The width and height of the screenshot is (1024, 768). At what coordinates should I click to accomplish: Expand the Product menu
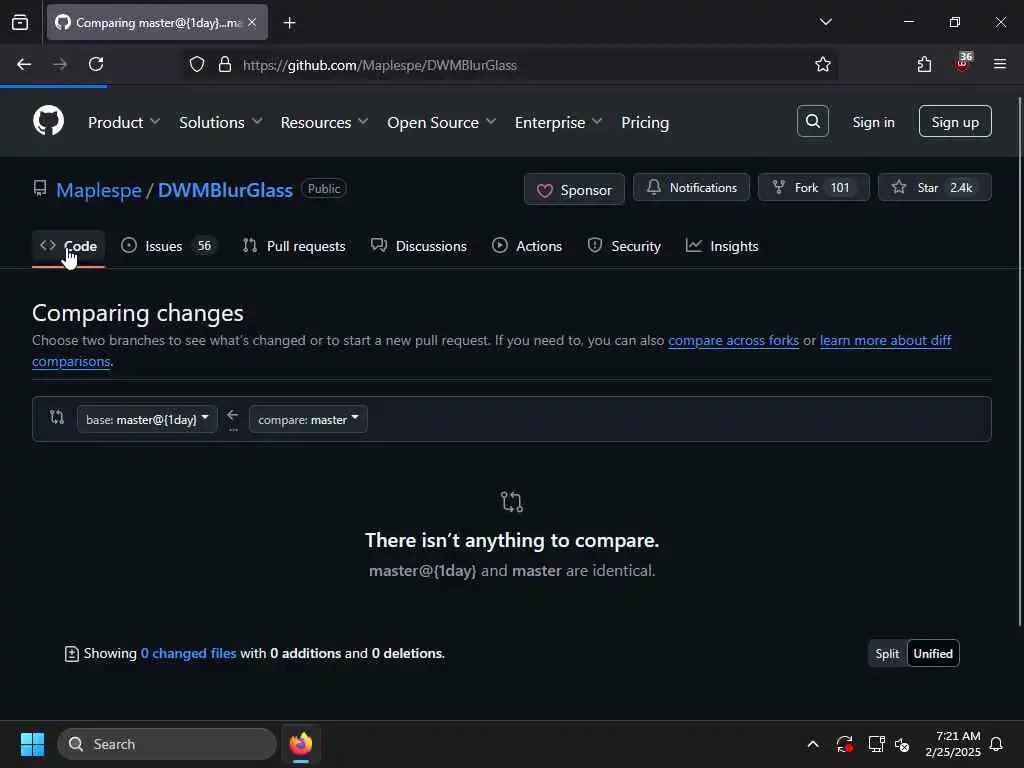[x=123, y=122]
